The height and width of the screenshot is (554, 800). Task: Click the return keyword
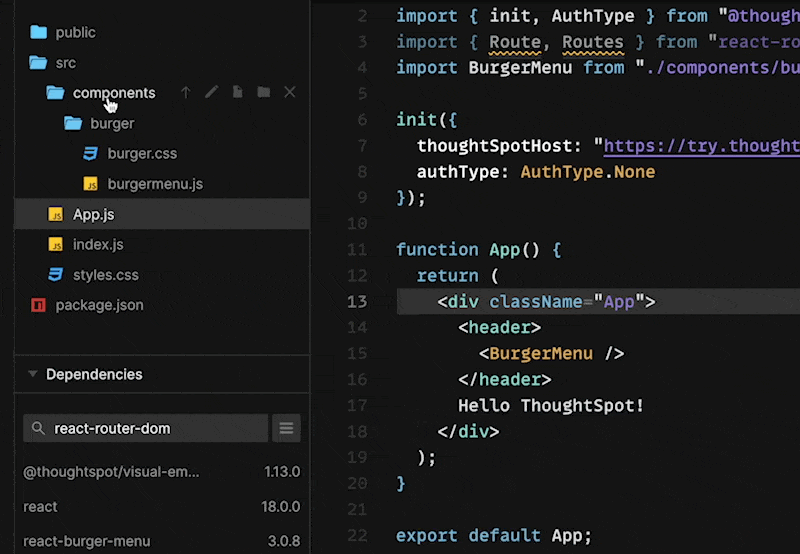(447, 276)
